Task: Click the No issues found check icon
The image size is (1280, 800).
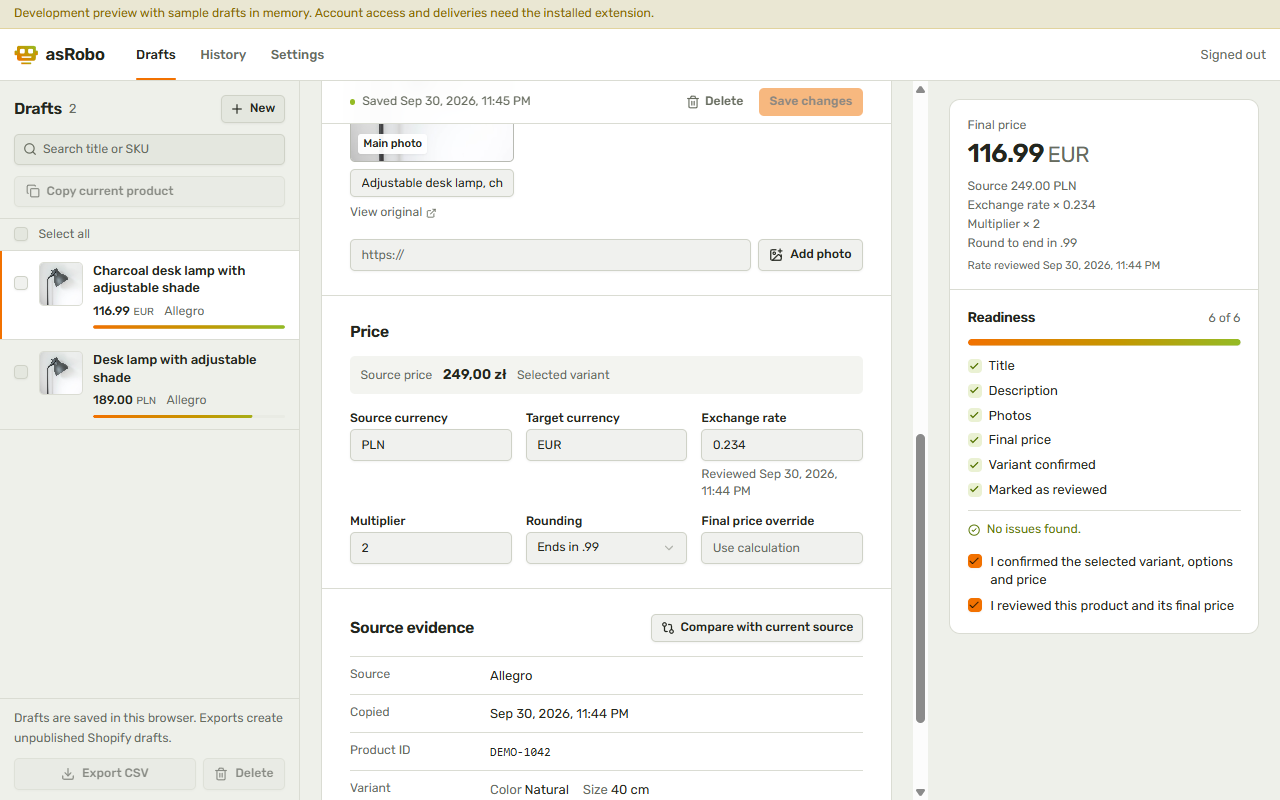Action: coord(974,530)
